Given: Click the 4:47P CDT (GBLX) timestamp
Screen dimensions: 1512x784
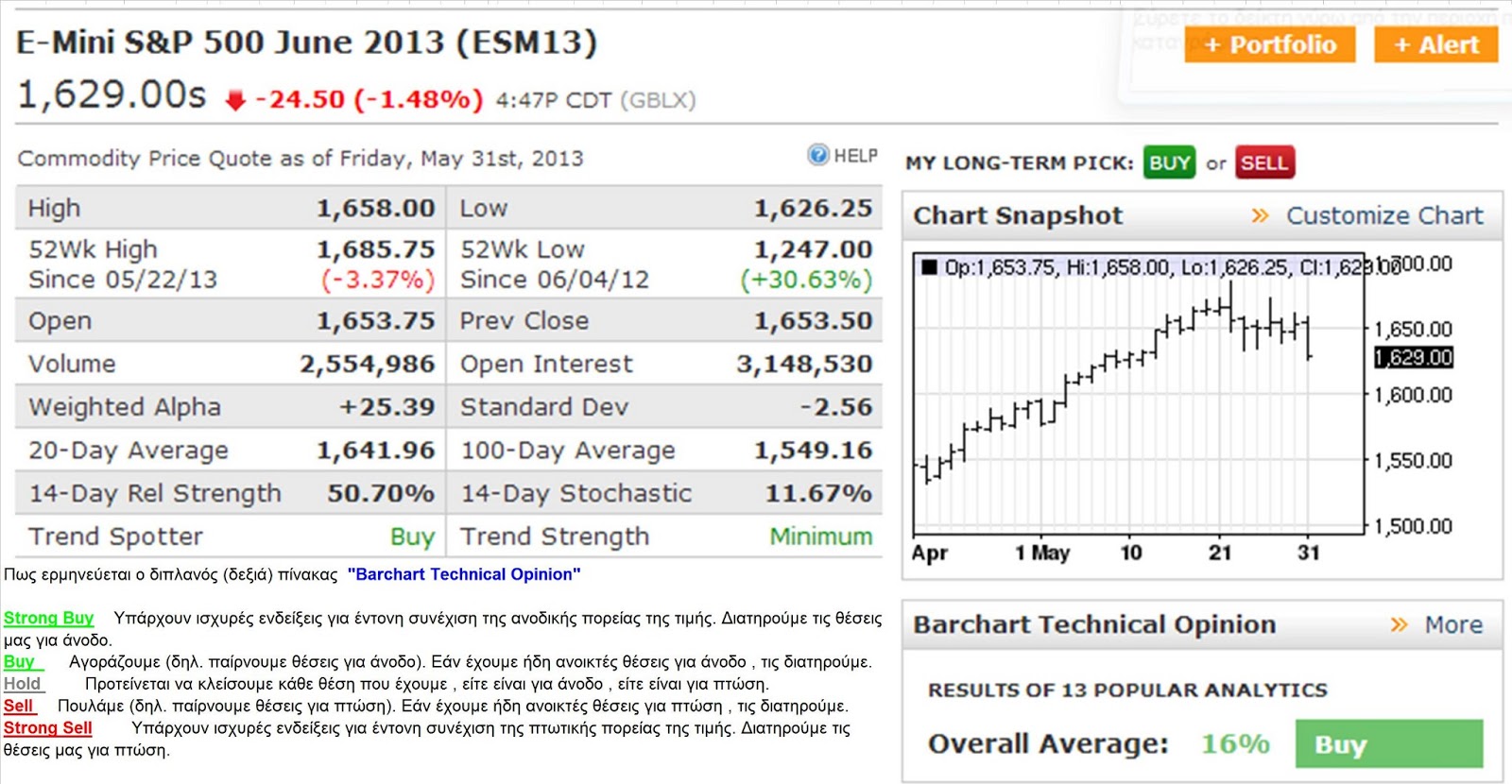Looking at the screenshot, I should coord(595,100).
